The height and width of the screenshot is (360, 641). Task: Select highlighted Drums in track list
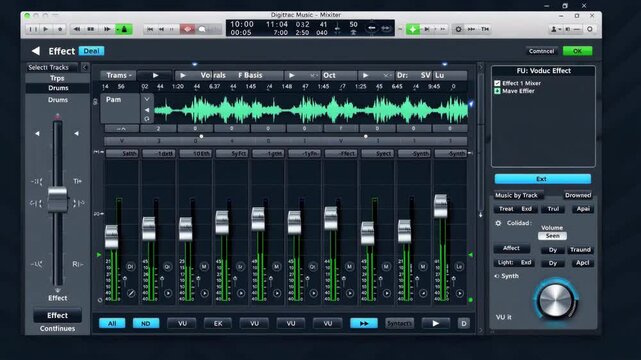pos(58,88)
